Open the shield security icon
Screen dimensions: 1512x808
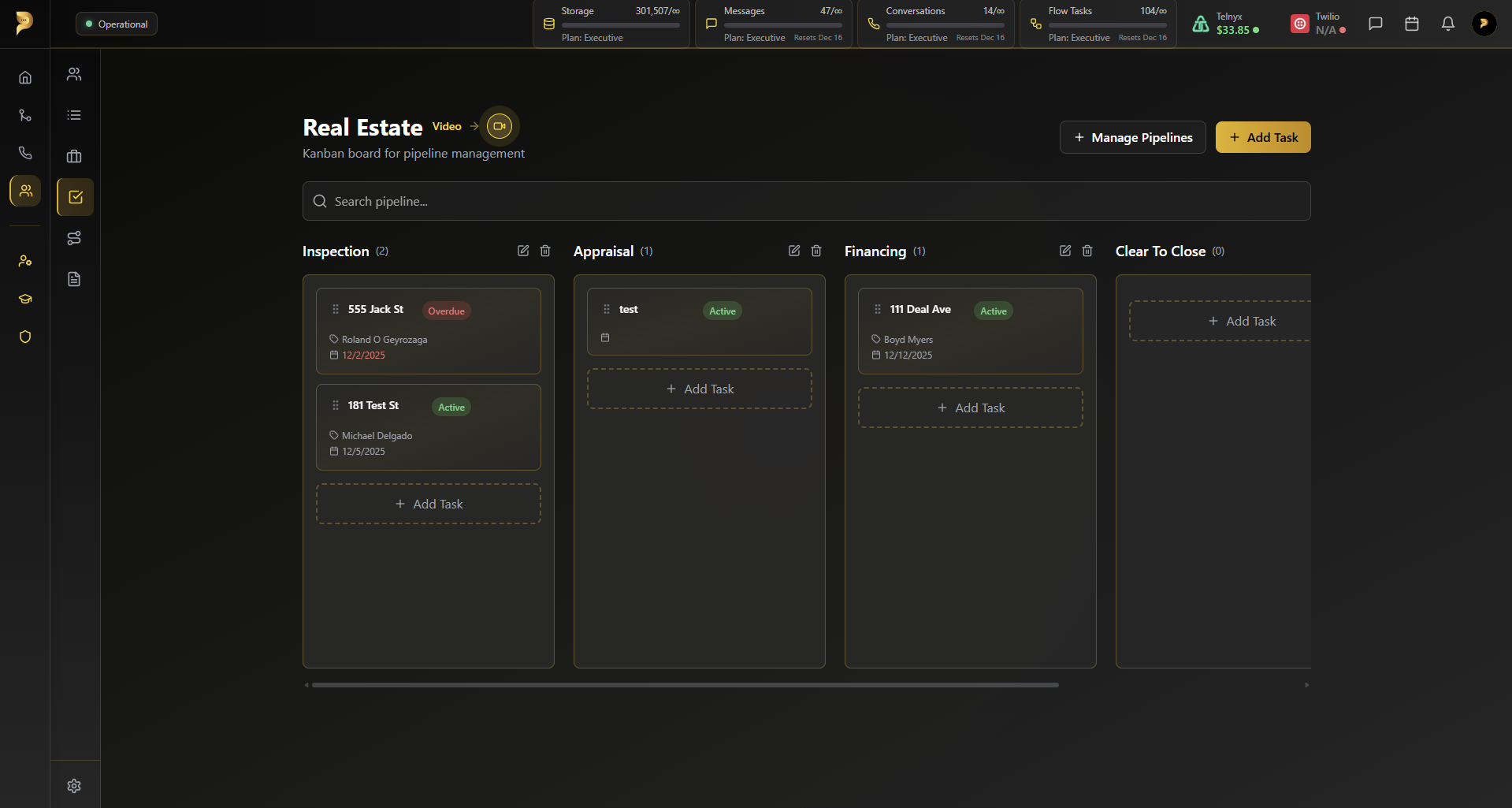coord(25,337)
